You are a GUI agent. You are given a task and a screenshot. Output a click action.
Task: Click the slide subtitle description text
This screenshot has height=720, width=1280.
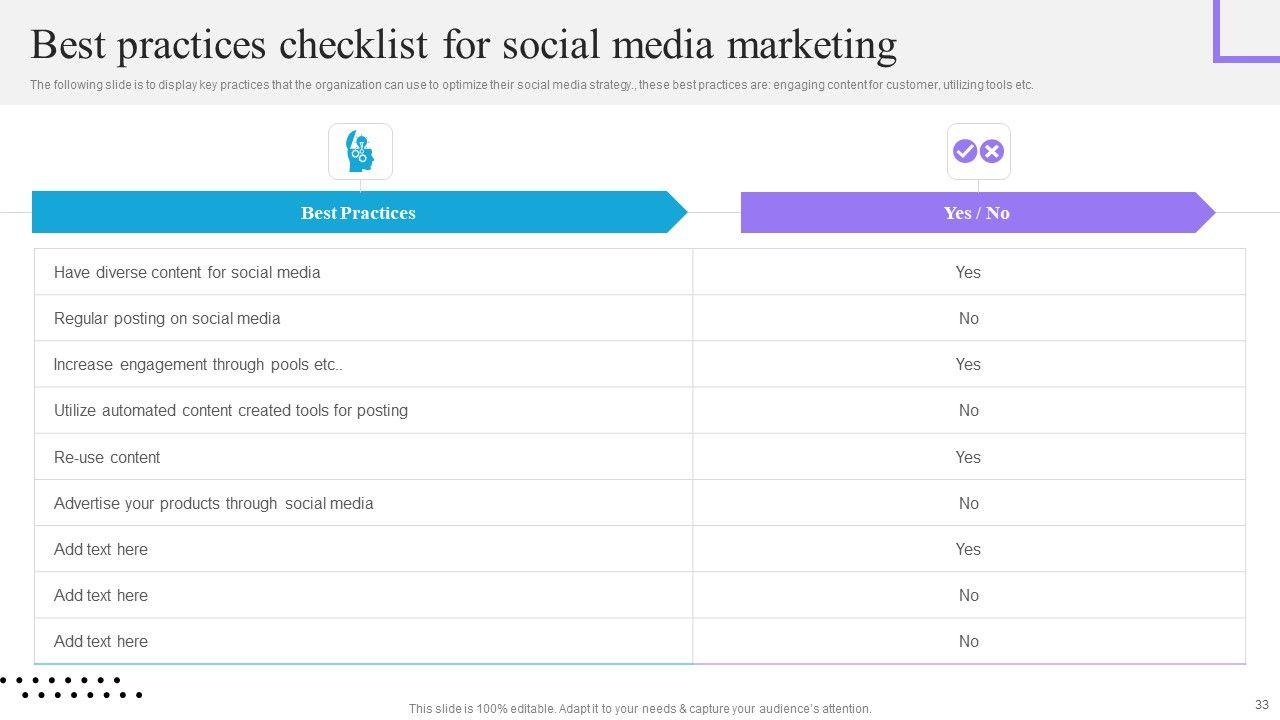(x=531, y=85)
